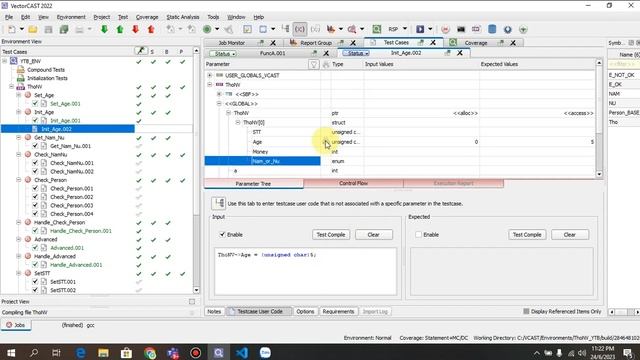Click the green up-arrow toolbar icon
The height and width of the screenshot is (360, 640).
[x=120, y=29]
